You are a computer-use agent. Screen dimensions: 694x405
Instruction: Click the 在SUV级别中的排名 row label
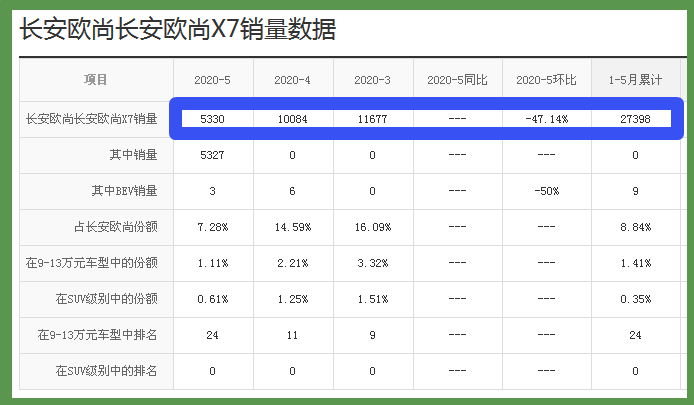tap(107, 370)
